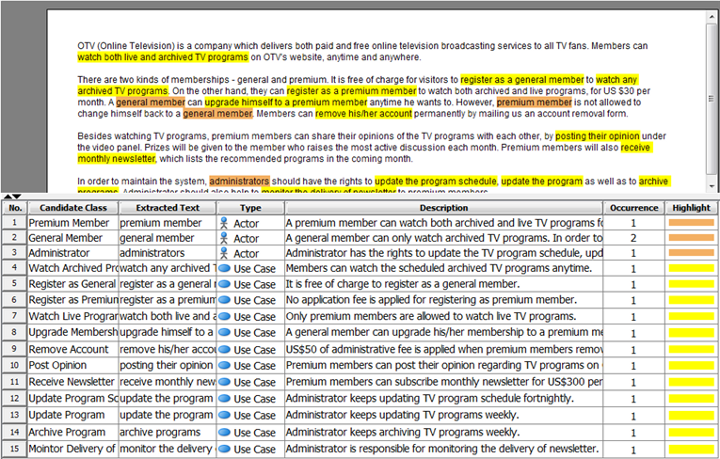Viewport: 720px width, 459px height.
Task: Click the Use Case icon in Post Opinion row
Action: pyautogui.click(x=224, y=365)
